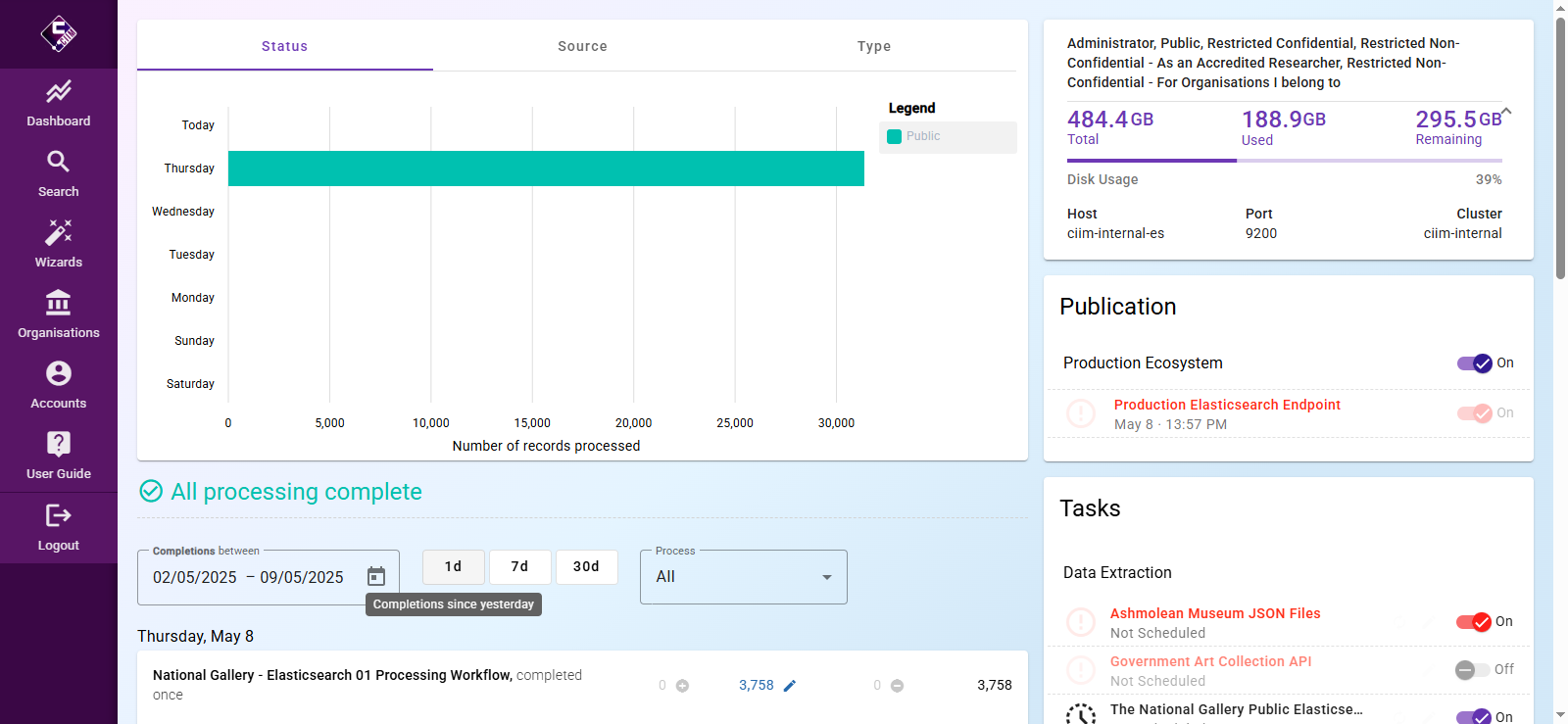Image resolution: width=1568 pixels, height=724 pixels.
Task: Click the pencil edit icon beside 3,758
Action: 790,686
